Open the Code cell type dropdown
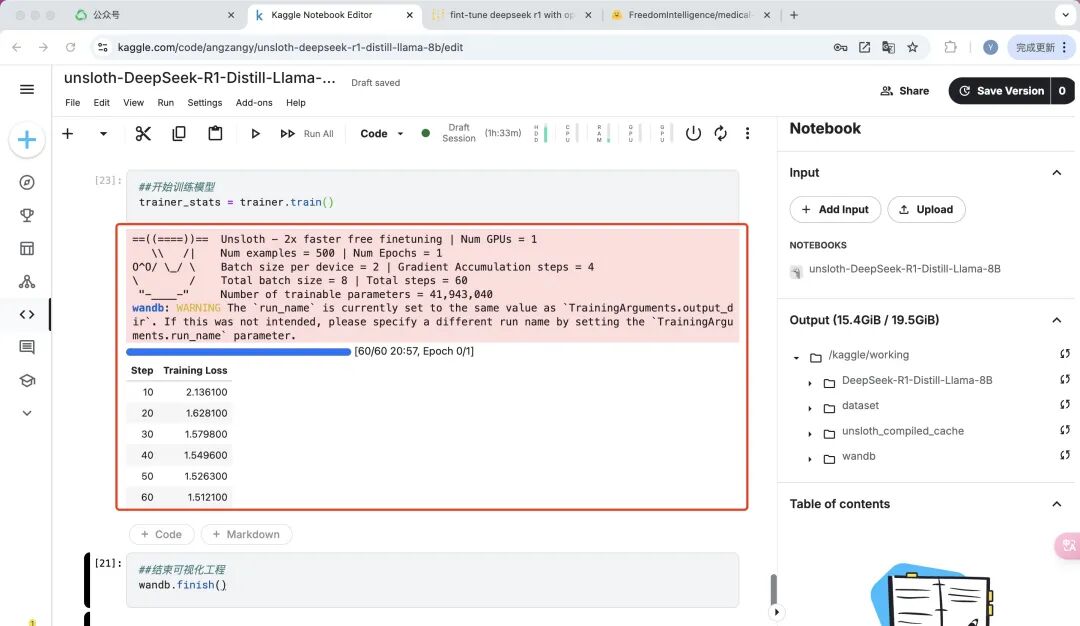The height and width of the screenshot is (626, 1080). 382,134
